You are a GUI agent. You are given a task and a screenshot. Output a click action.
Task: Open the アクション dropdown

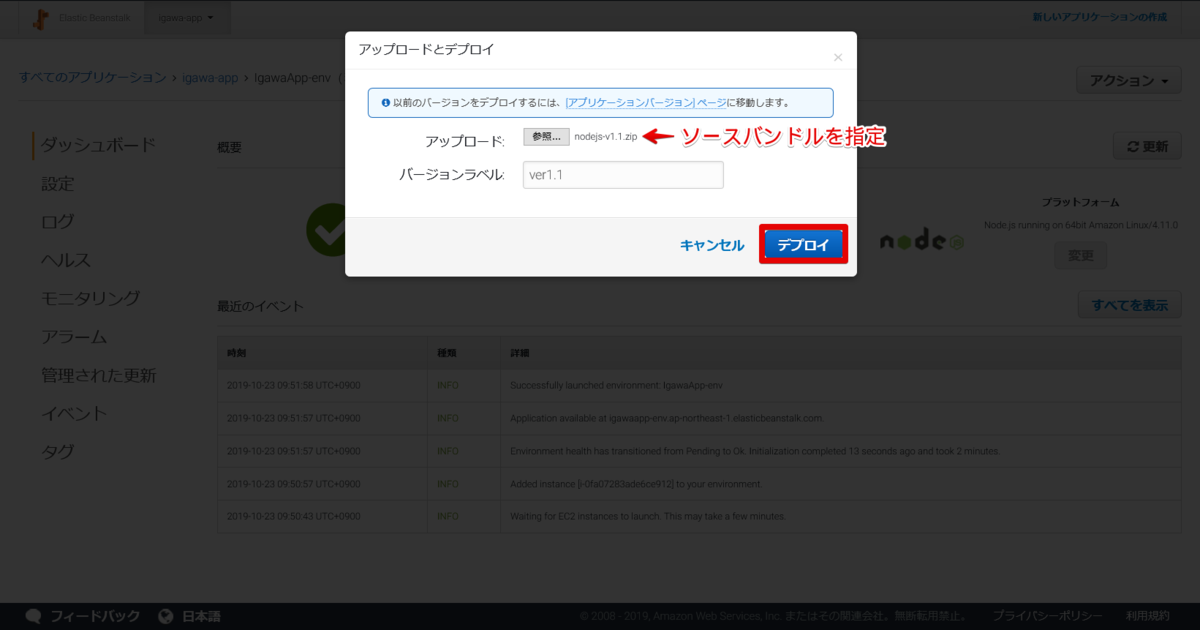tap(1128, 80)
